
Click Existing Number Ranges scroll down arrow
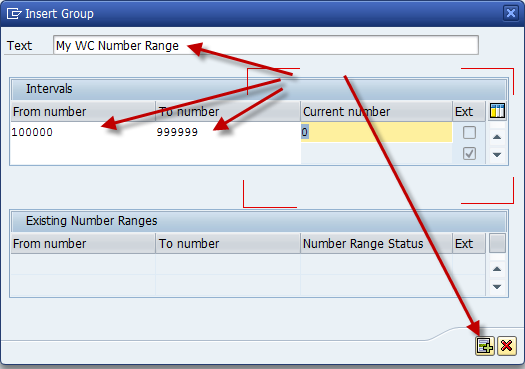pyautogui.click(x=497, y=287)
